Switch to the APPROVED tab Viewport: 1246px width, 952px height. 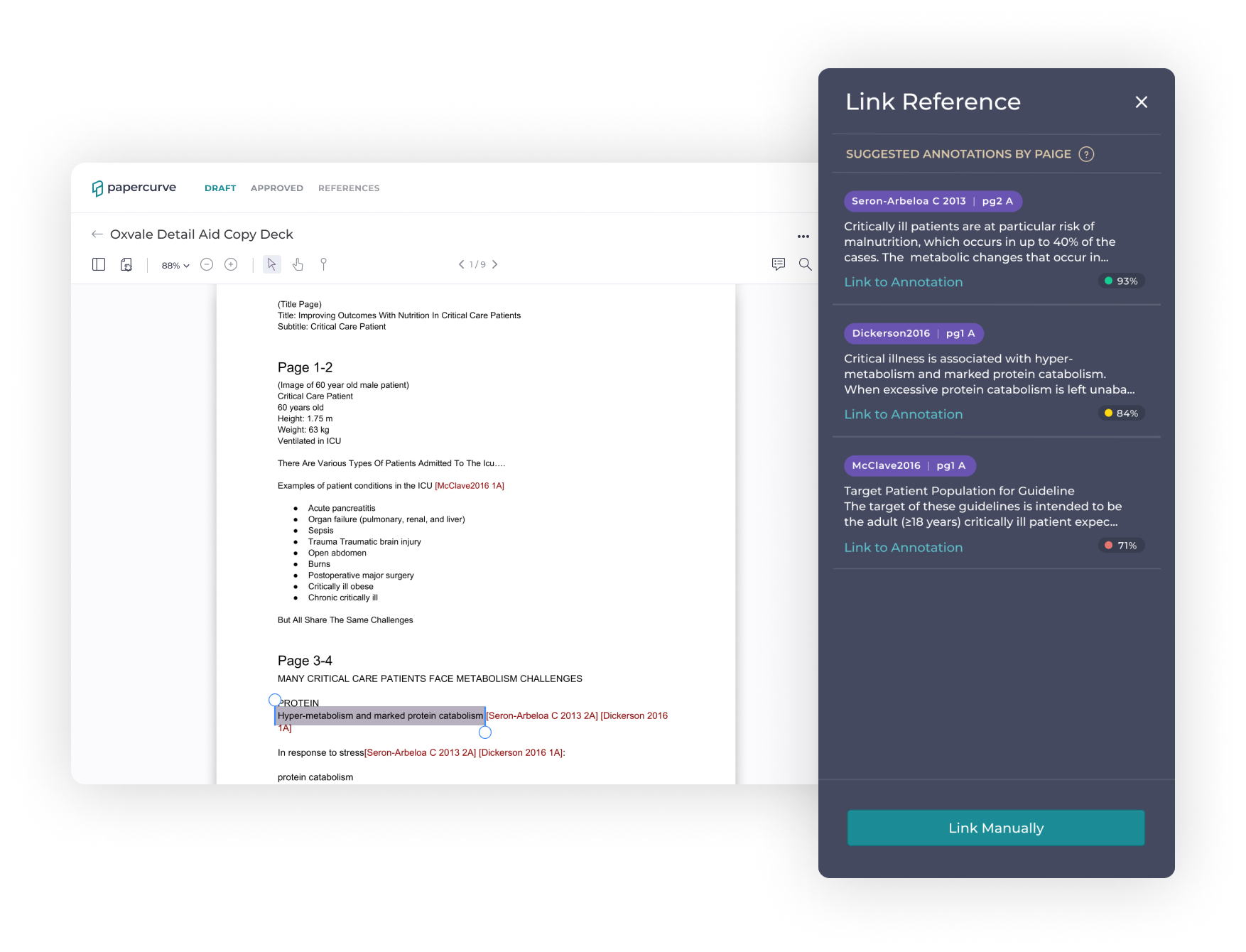(277, 188)
